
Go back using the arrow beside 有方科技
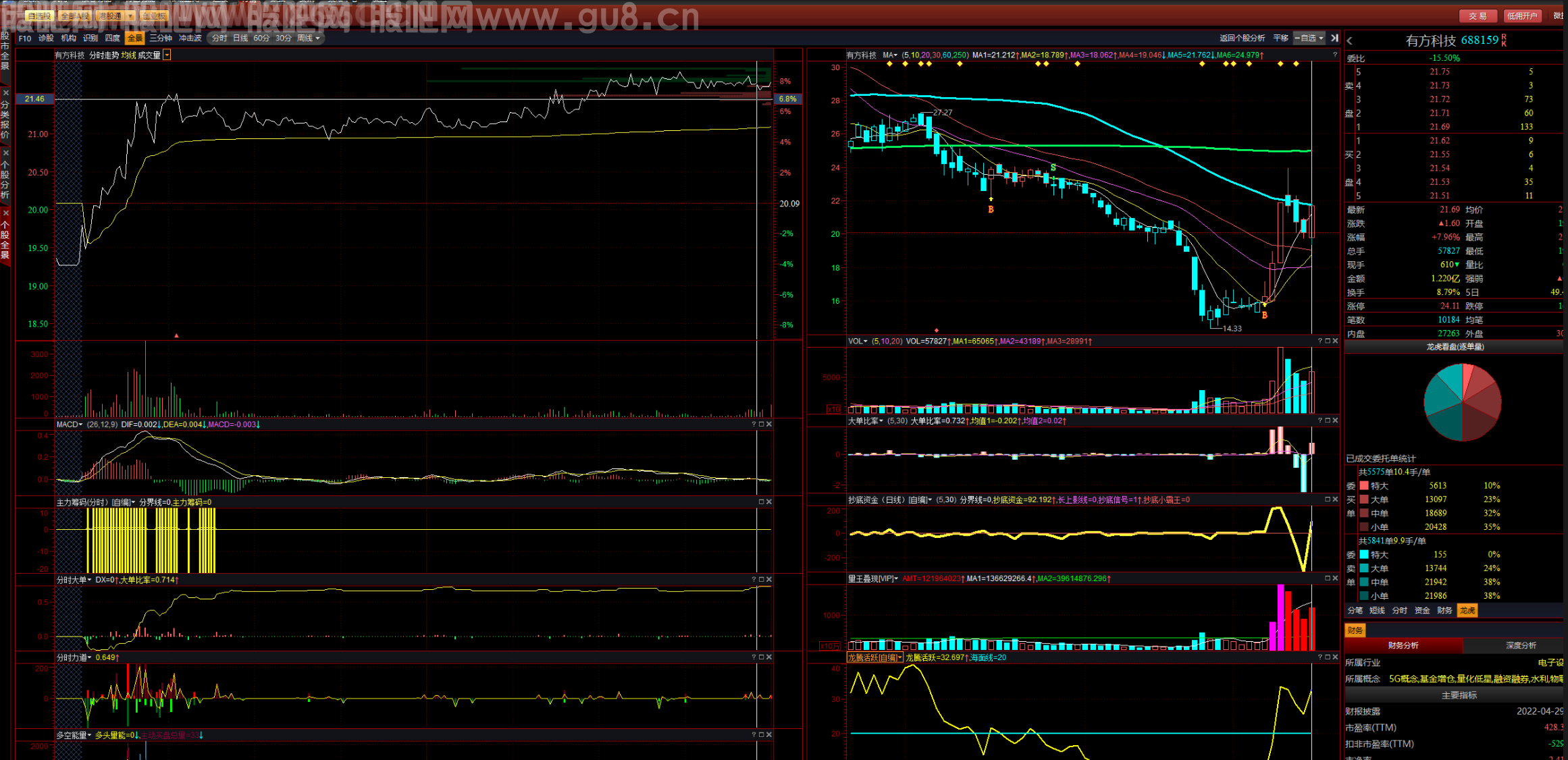click(1350, 41)
